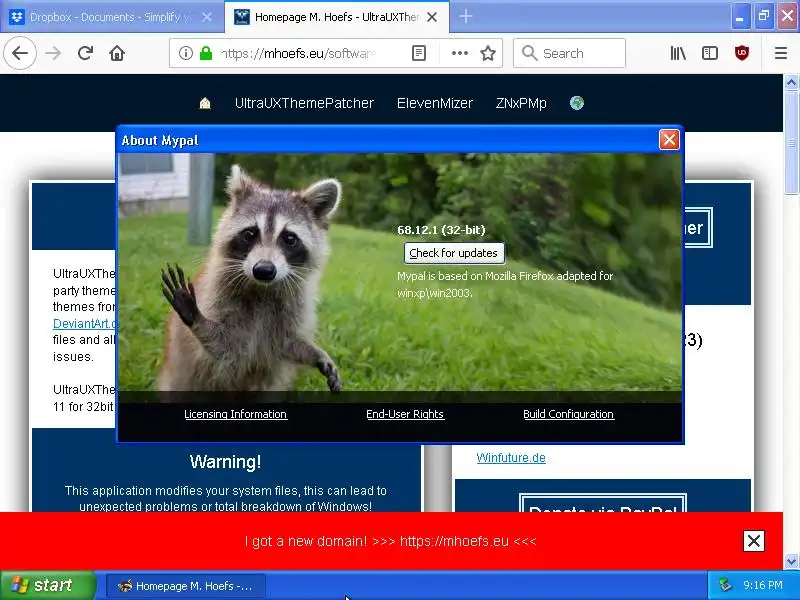The image size is (800, 600).
Task: Open ZNxPMp in the site menu
Action: [x=521, y=103]
